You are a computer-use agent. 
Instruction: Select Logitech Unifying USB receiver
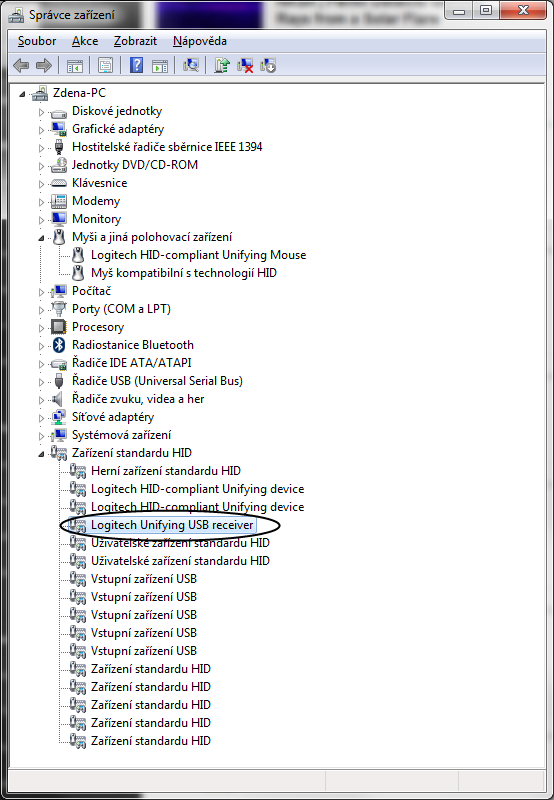click(172, 525)
